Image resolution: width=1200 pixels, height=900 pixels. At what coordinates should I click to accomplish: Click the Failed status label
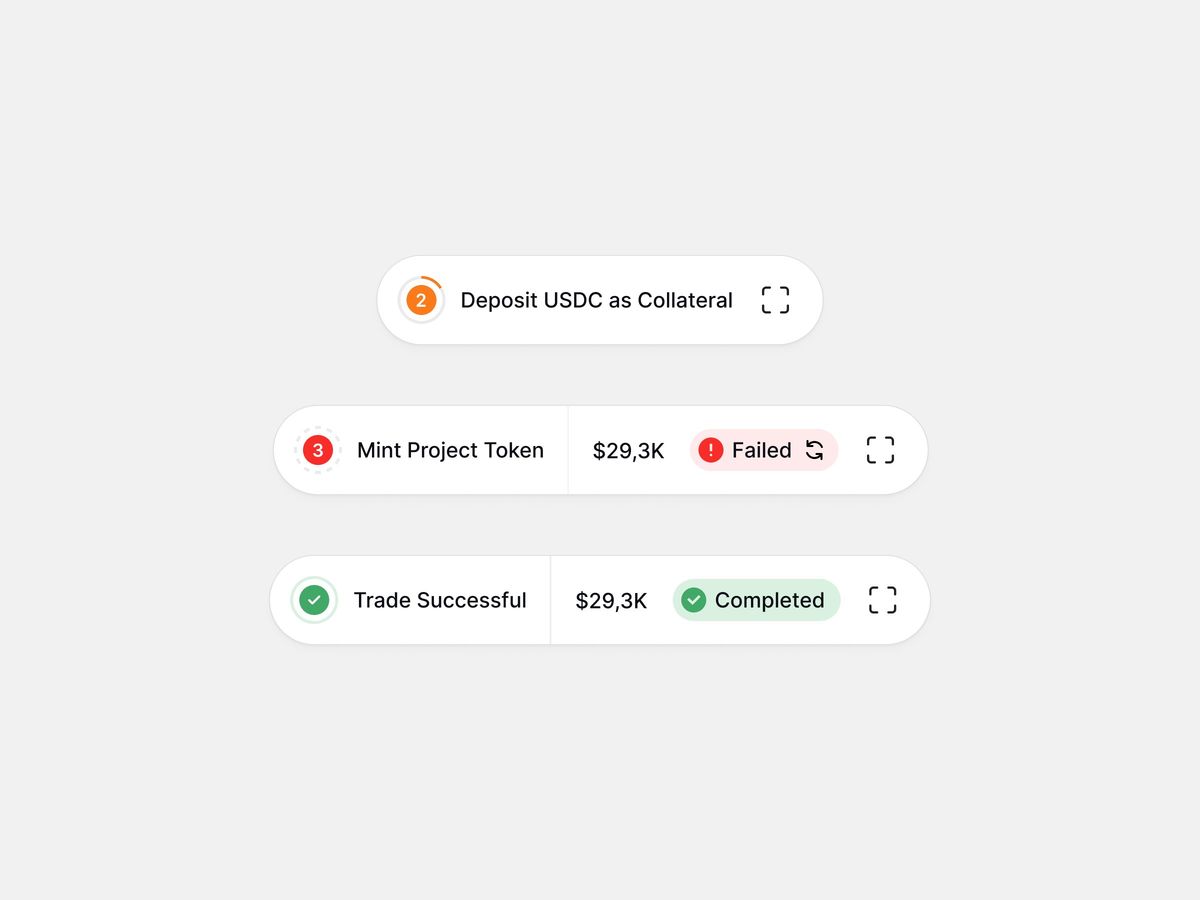click(x=761, y=450)
